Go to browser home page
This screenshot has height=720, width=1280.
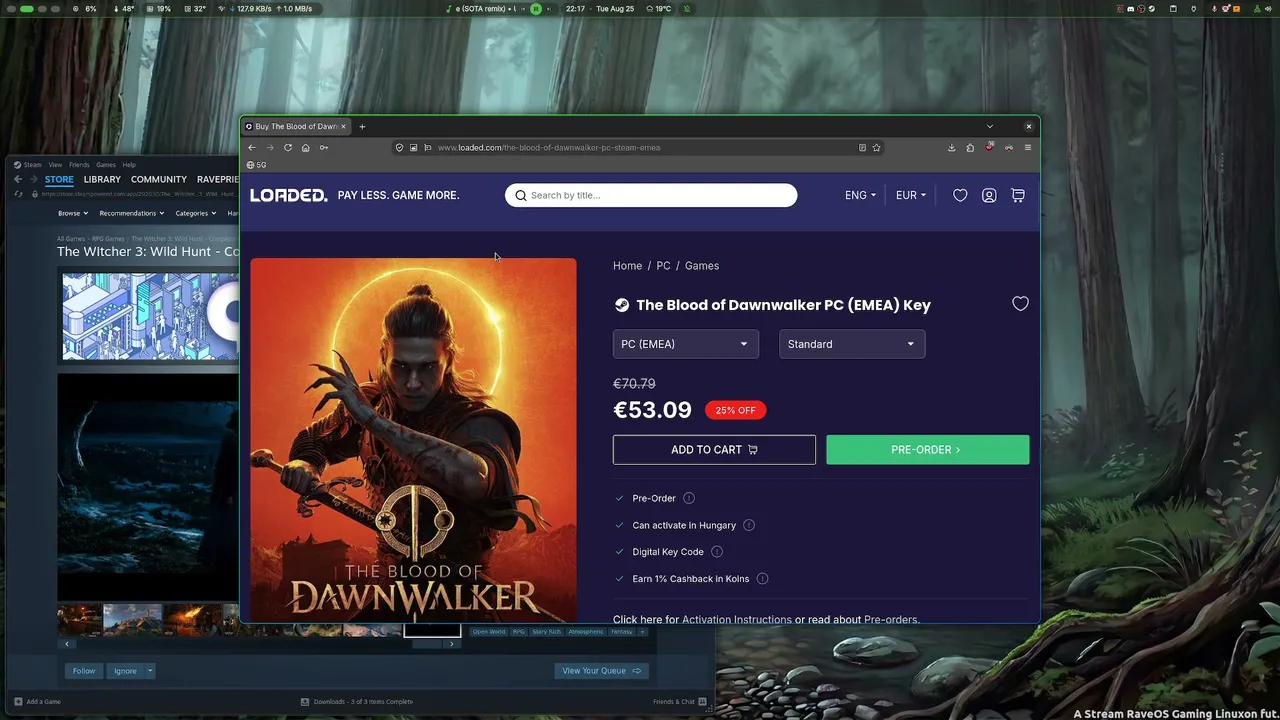pyautogui.click(x=306, y=148)
